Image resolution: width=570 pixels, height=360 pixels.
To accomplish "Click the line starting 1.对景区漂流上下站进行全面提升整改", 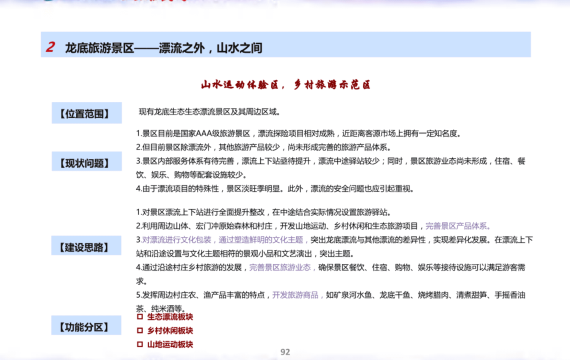I will click(x=264, y=212).
